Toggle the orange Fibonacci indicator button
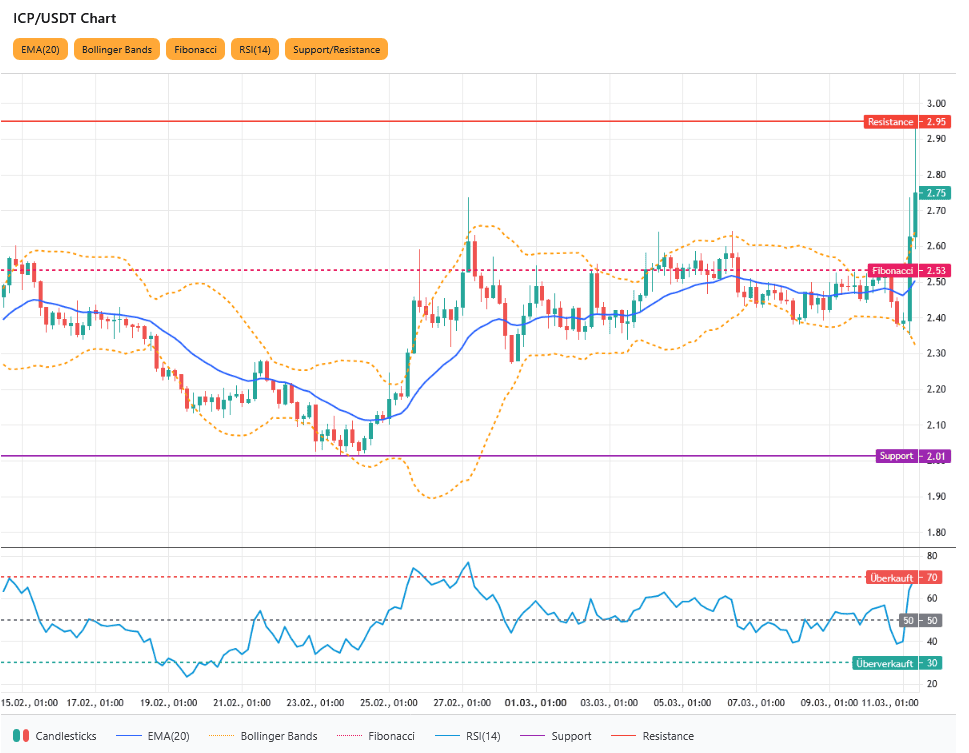The width and height of the screenshot is (969, 753). coord(196,49)
